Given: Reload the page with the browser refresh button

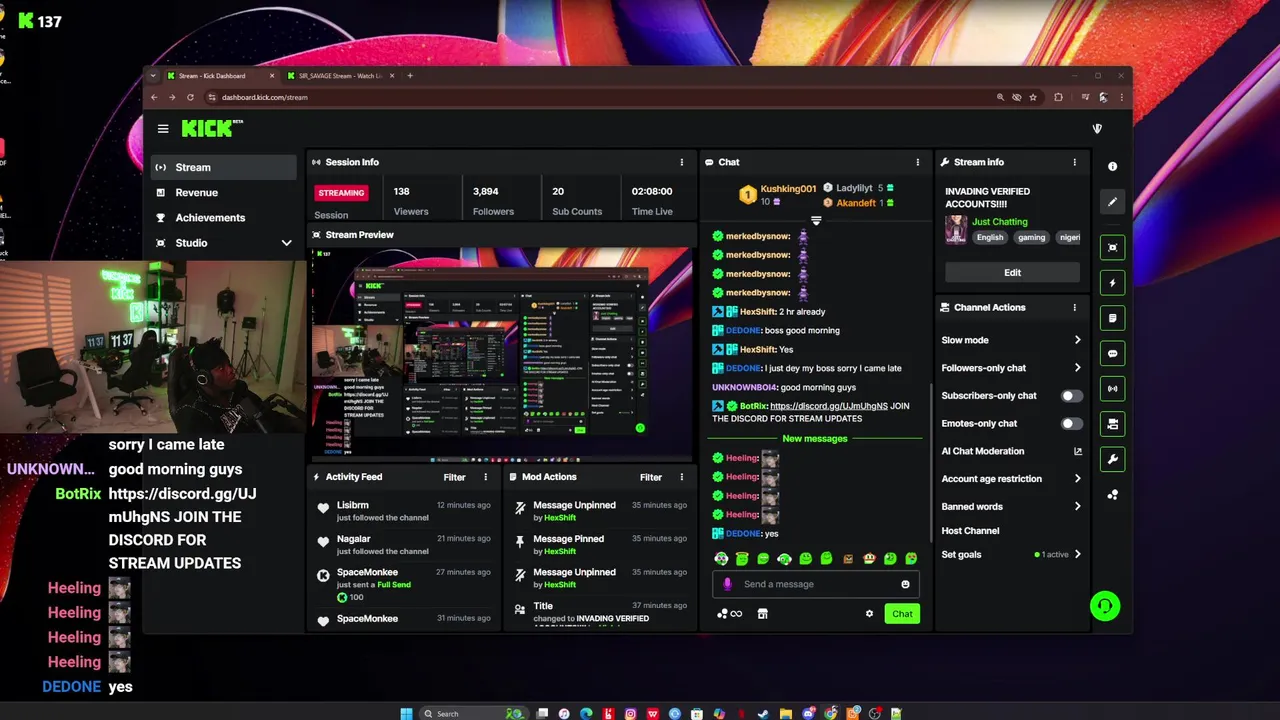Looking at the screenshot, I should click(190, 97).
